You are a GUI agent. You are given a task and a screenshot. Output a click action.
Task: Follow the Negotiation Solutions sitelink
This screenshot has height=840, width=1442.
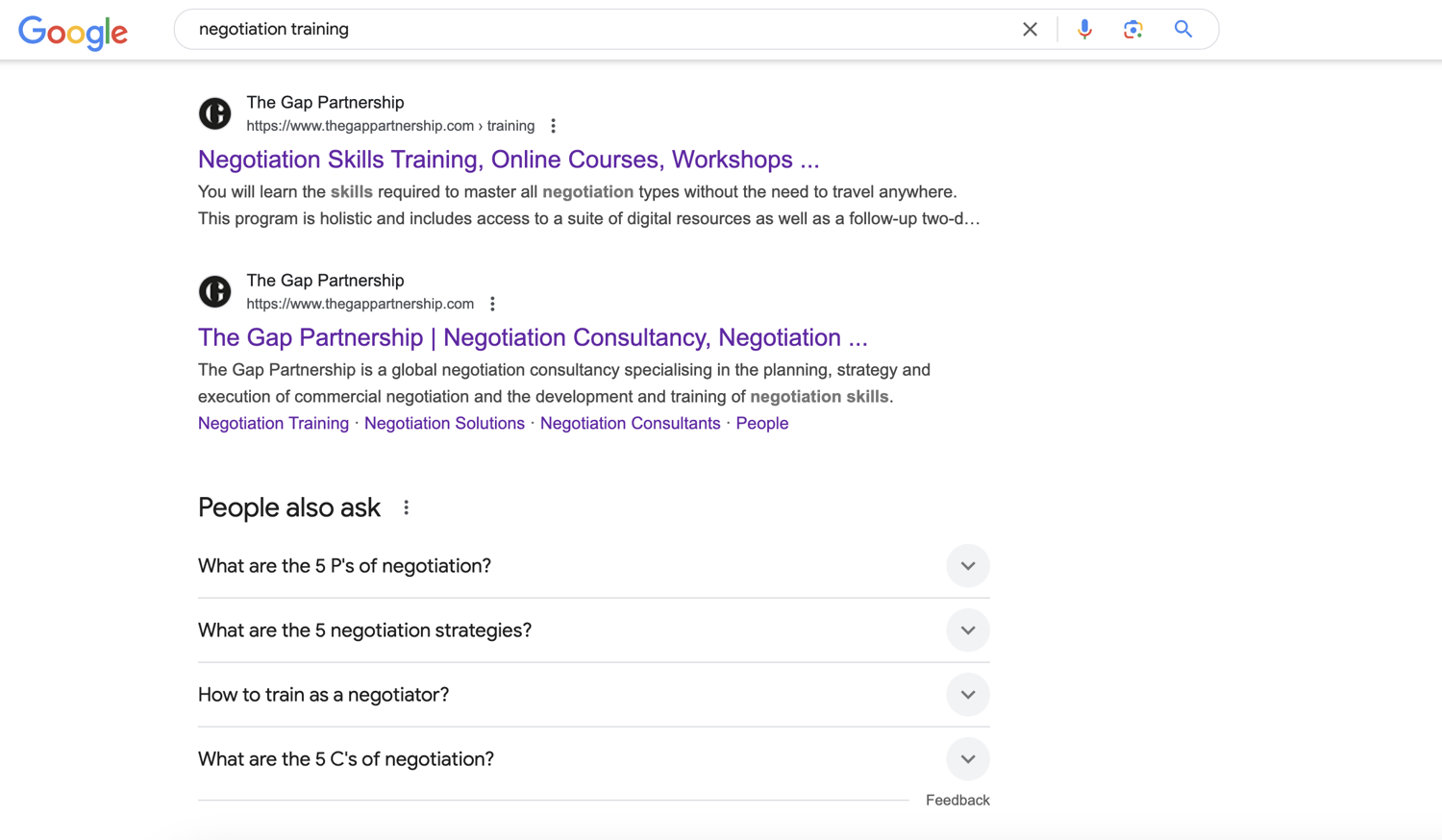444,423
